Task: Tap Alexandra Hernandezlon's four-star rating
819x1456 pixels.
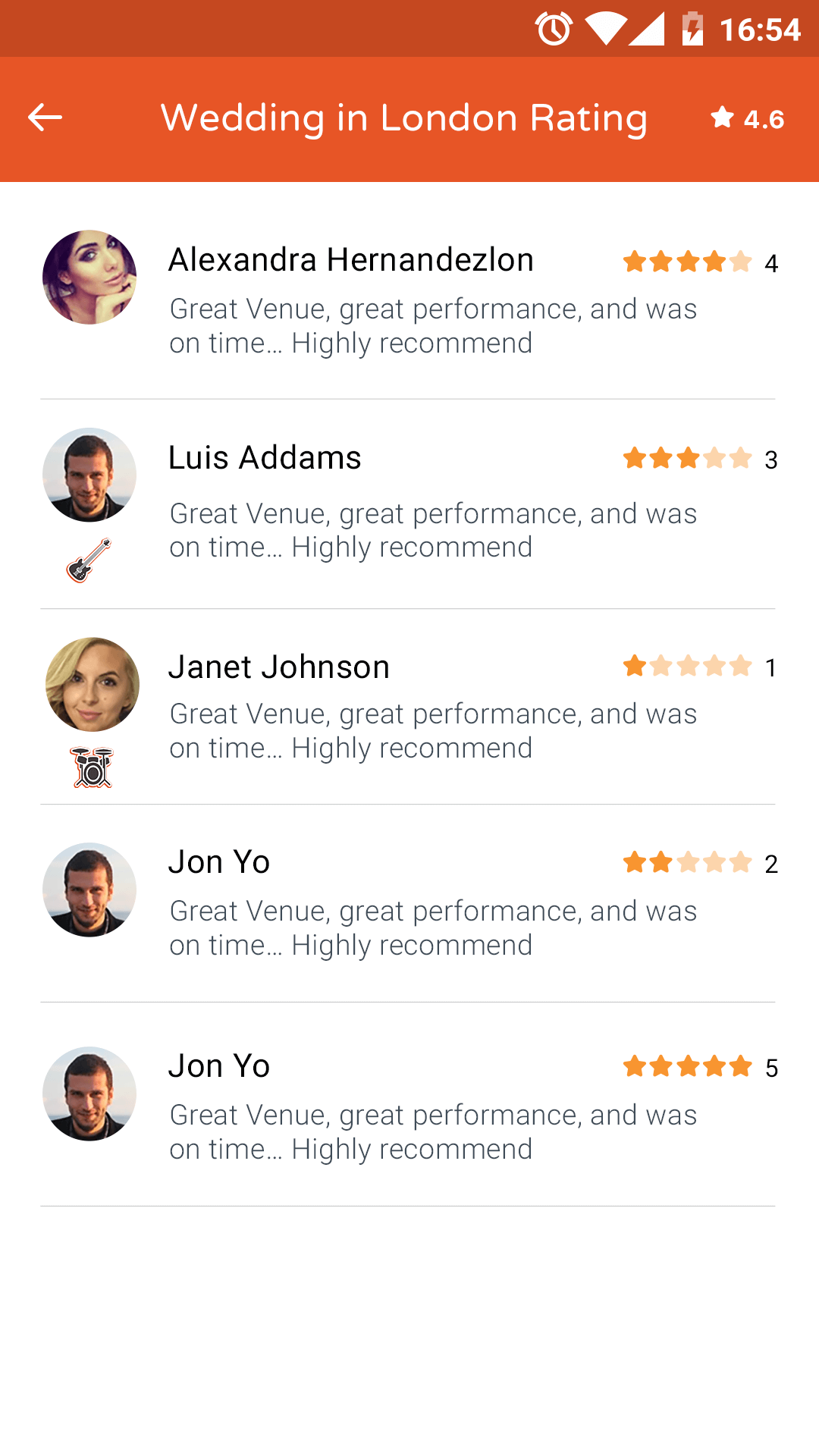Action: 700,262
